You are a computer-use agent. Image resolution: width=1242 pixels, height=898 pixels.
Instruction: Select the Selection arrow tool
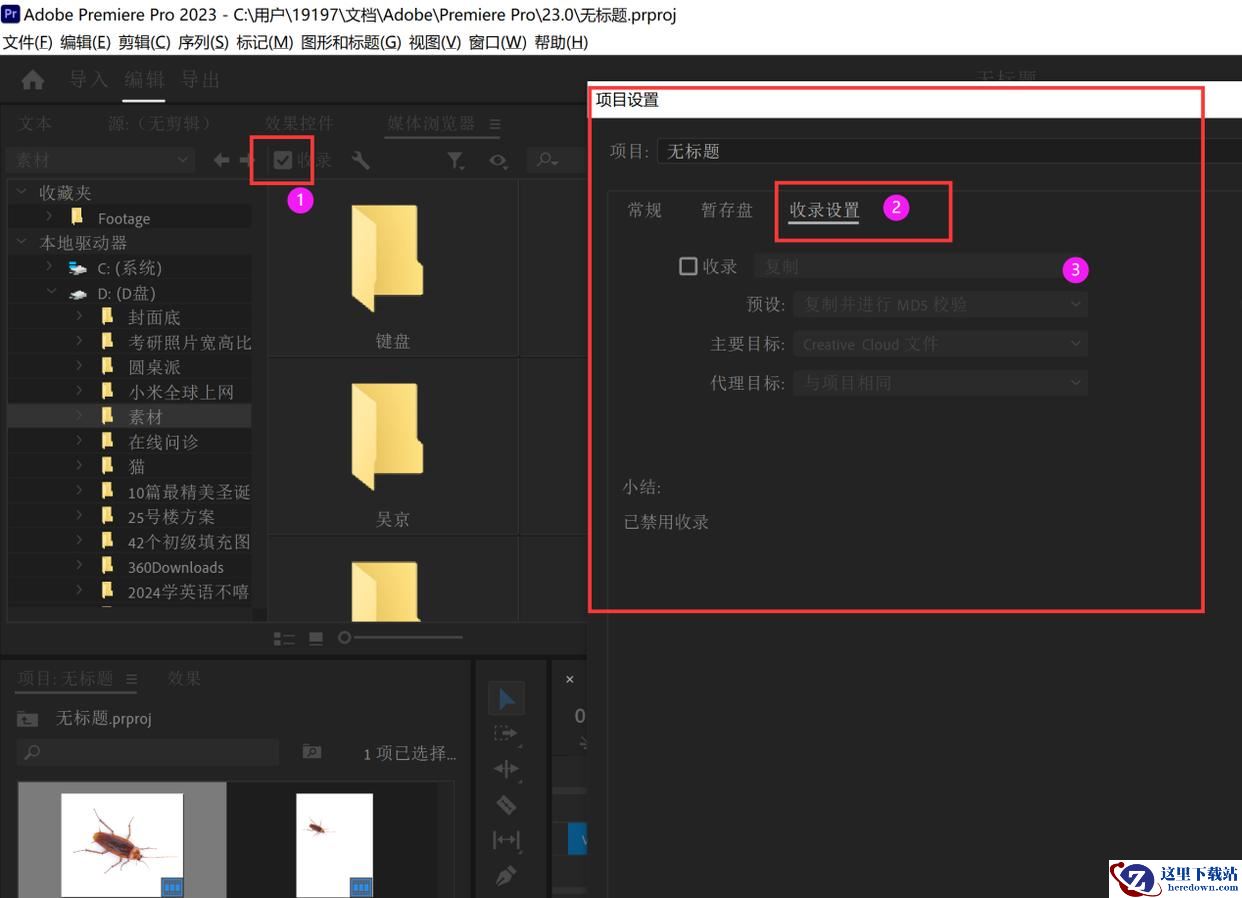coord(506,698)
